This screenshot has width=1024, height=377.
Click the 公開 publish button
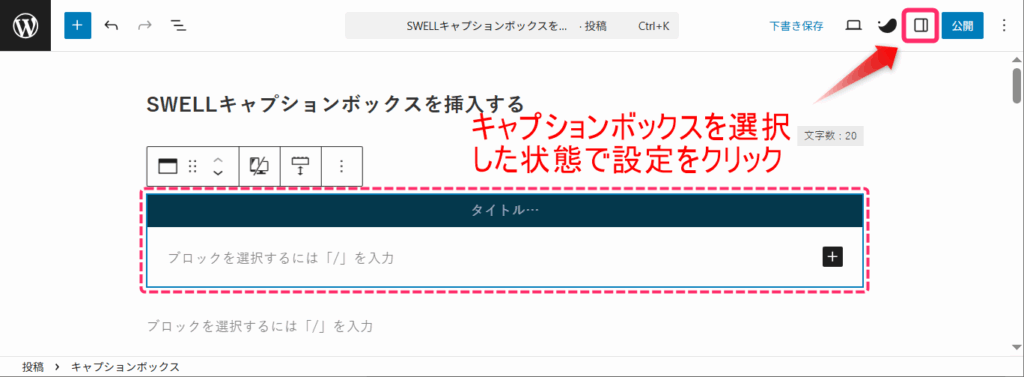[x=962, y=25]
